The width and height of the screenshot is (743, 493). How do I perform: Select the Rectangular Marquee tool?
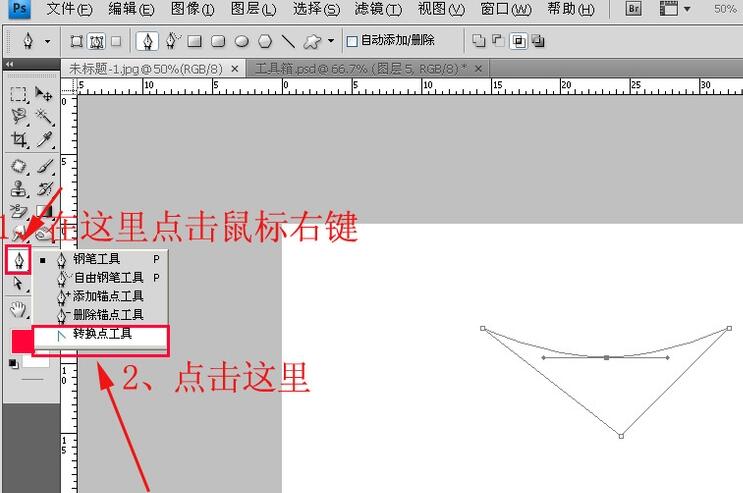pyautogui.click(x=18, y=94)
